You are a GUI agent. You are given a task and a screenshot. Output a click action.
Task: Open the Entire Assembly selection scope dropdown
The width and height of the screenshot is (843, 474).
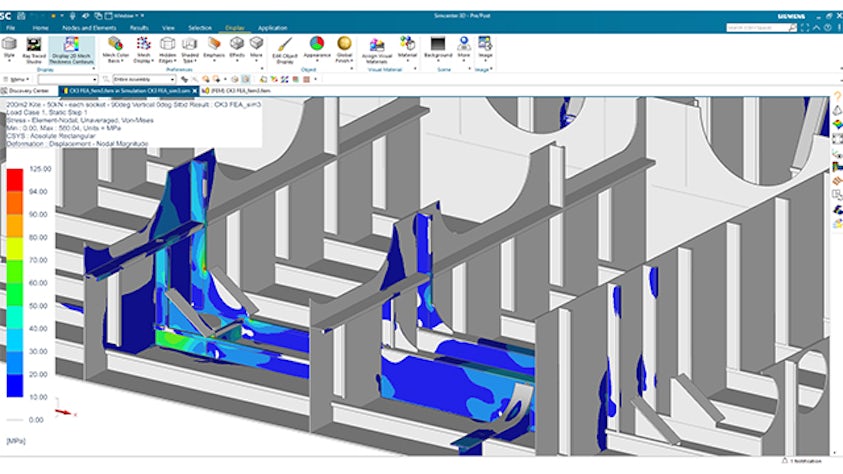(143, 78)
